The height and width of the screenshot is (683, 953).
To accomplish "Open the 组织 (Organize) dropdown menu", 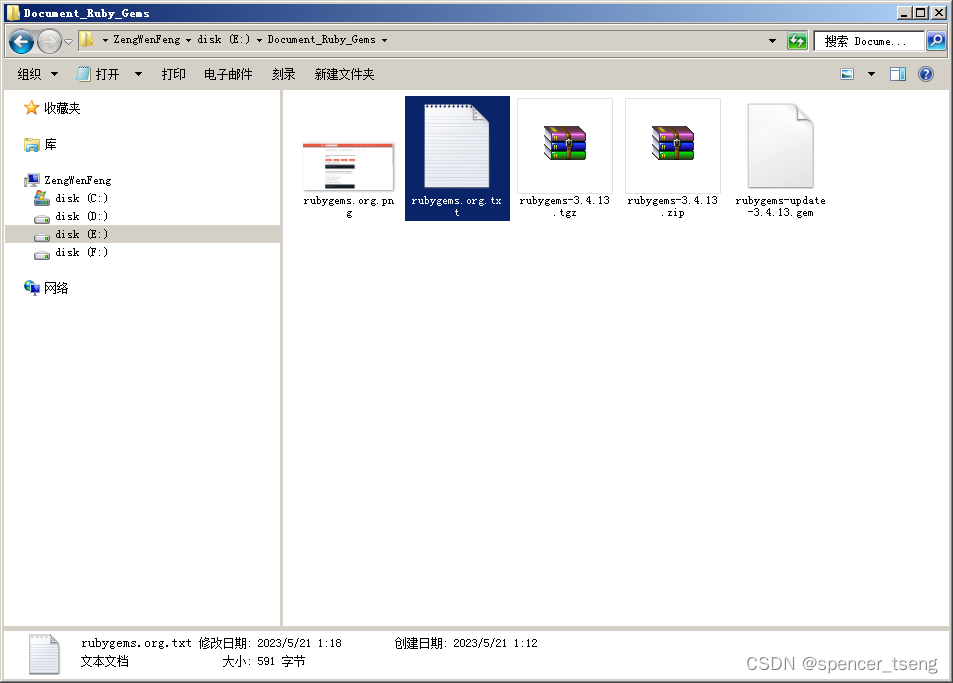I will click(37, 73).
